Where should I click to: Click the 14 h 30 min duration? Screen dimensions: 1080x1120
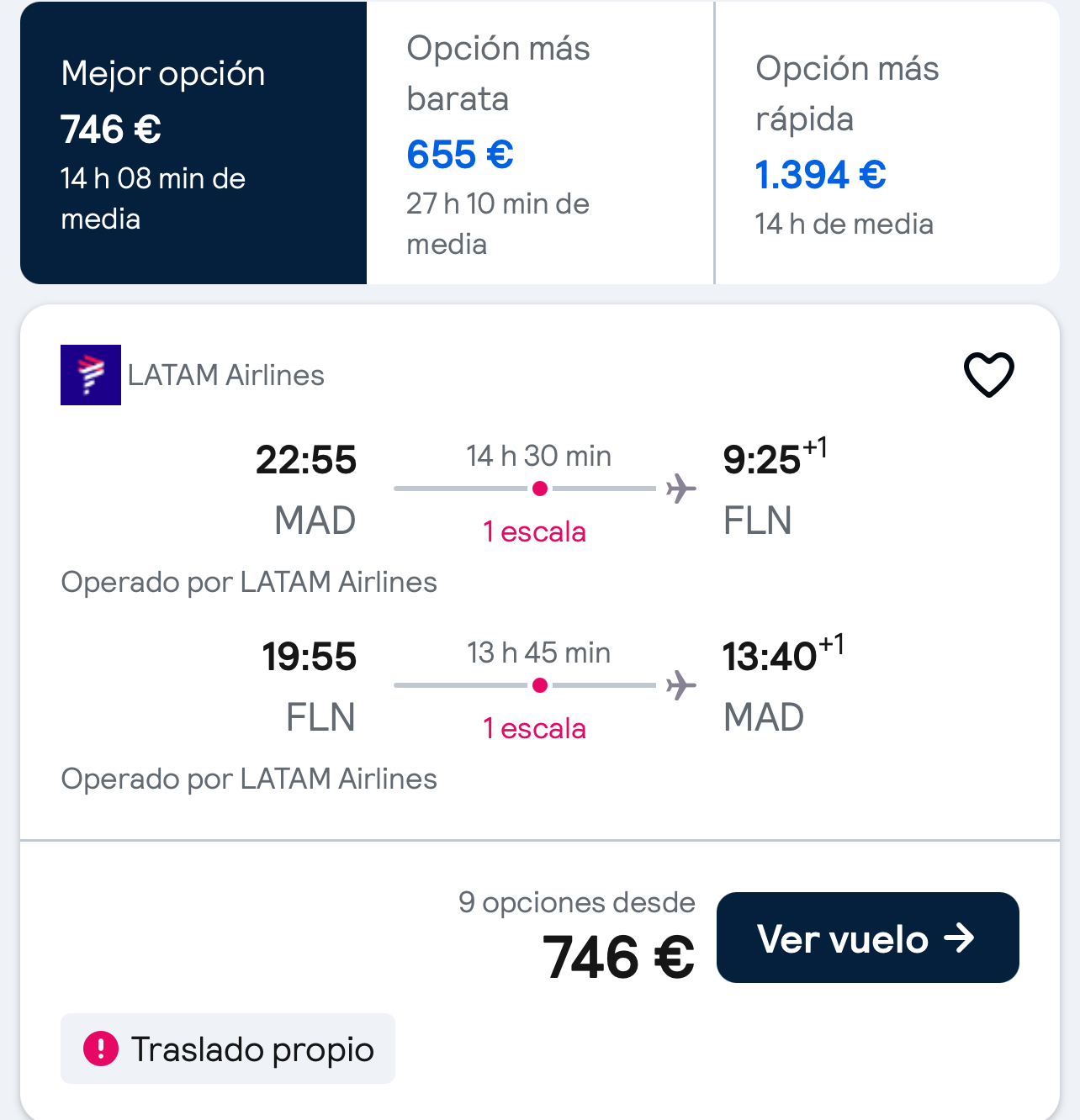[x=539, y=456]
